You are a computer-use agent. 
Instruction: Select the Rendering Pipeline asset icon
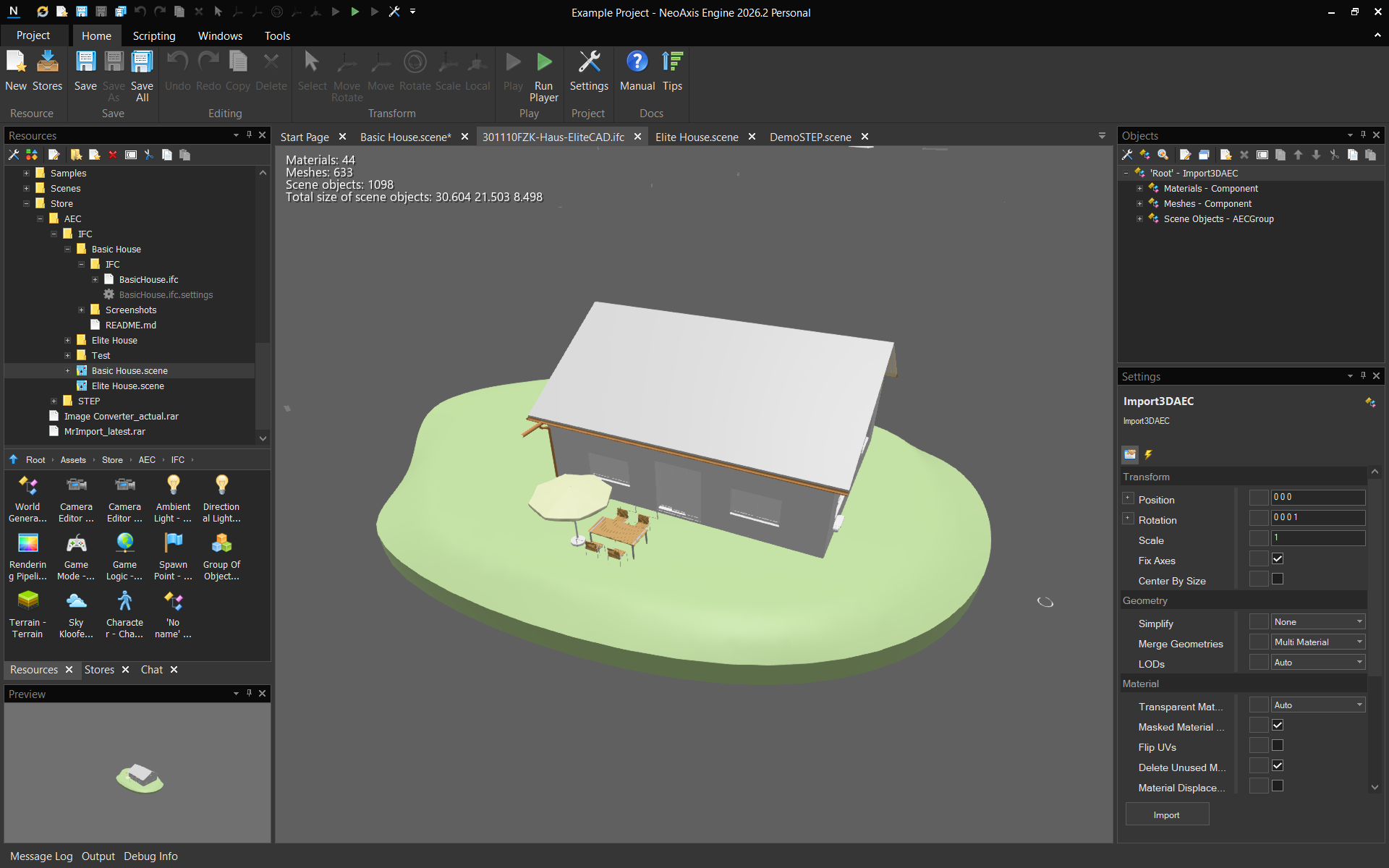[x=27, y=542]
